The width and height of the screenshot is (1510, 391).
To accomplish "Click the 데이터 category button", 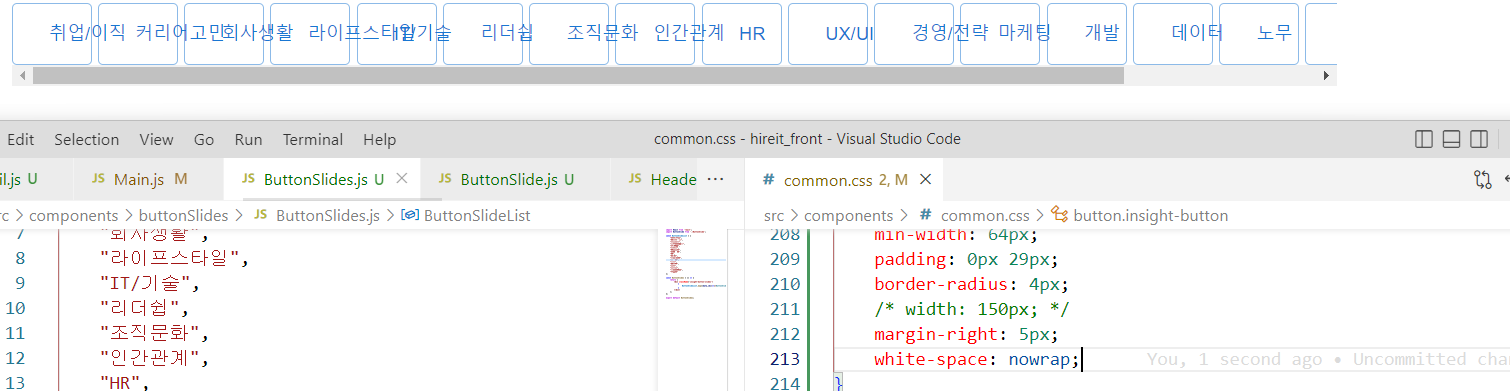I will [x=1174, y=33].
